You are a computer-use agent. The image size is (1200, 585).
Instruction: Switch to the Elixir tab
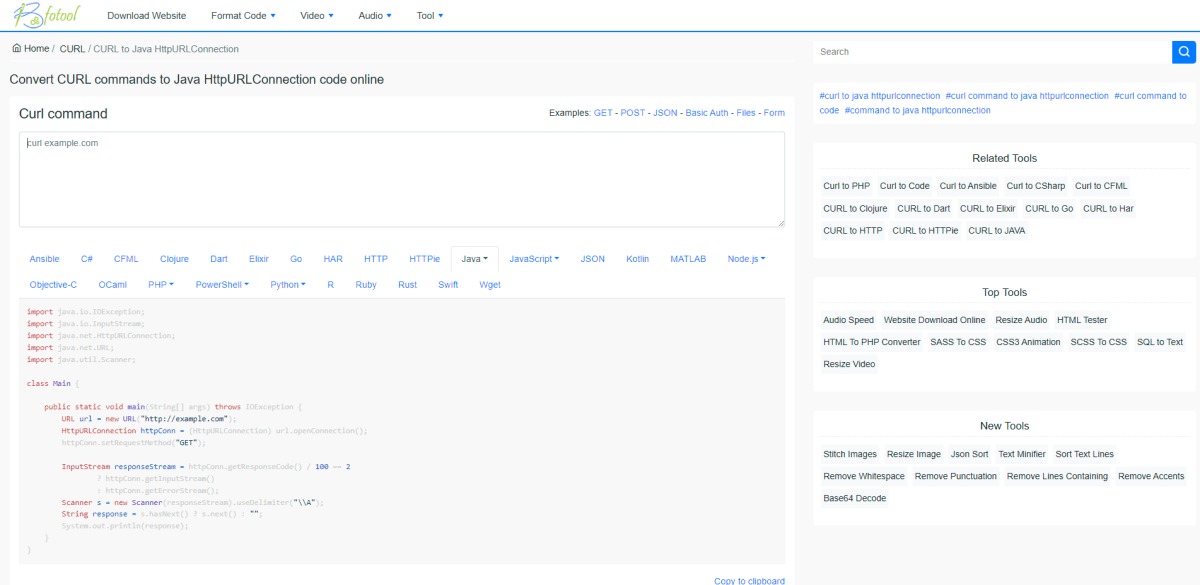(259, 259)
